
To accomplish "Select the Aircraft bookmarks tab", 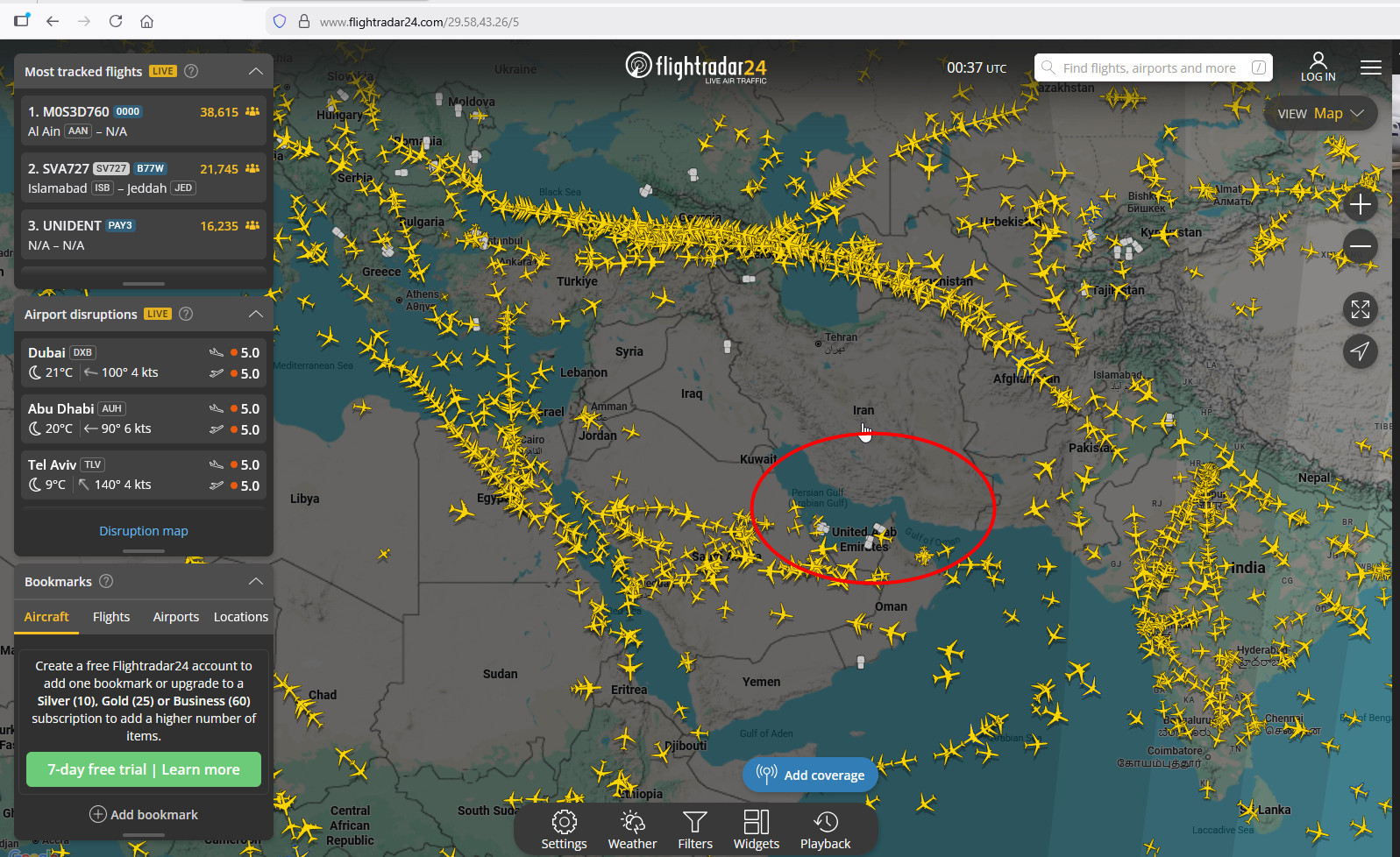I will pyautogui.click(x=46, y=617).
